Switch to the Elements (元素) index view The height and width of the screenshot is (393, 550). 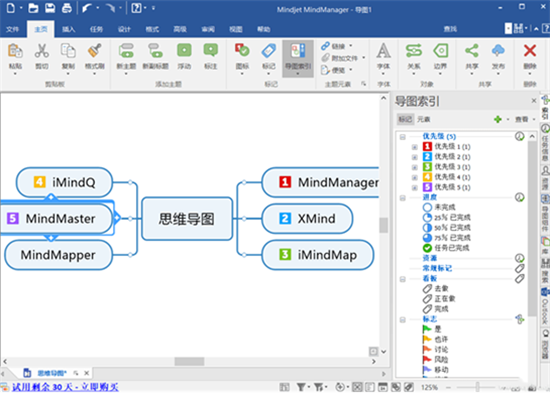pos(423,120)
